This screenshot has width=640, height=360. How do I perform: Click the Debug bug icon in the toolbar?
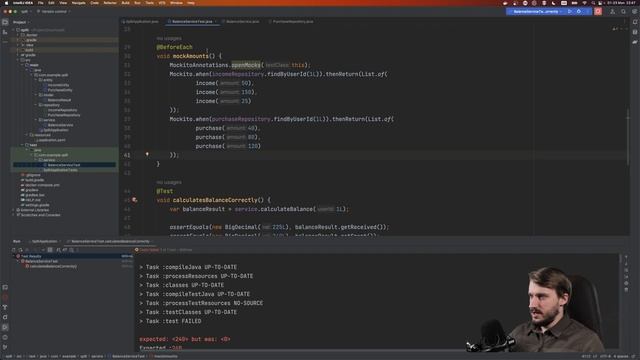(x=579, y=11)
